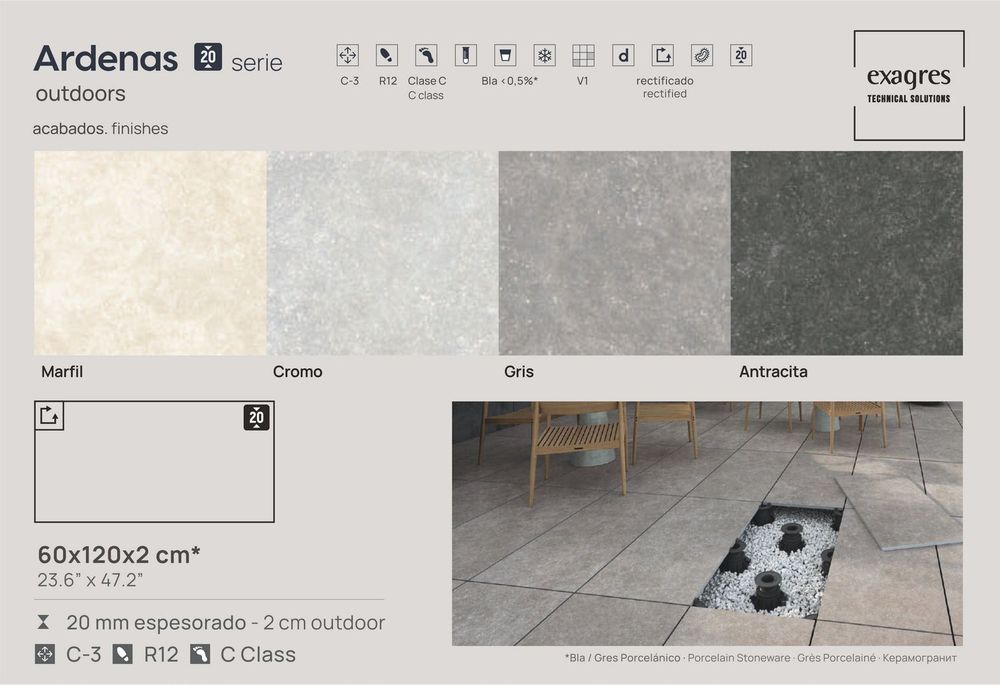This screenshot has width=1000, height=685.
Task: Click the V1 shade variation grid icon
Action: pyautogui.click(x=582, y=56)
